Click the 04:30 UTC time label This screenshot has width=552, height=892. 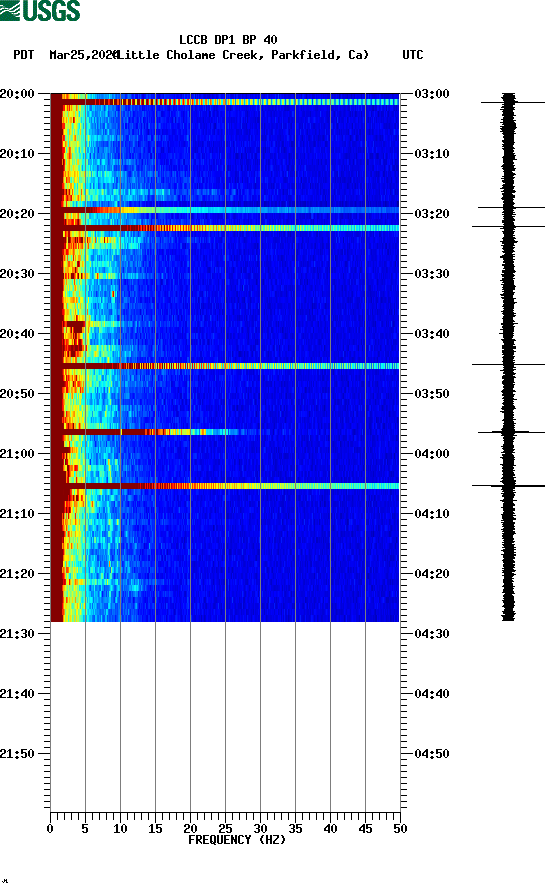click(x=432, y=634)
